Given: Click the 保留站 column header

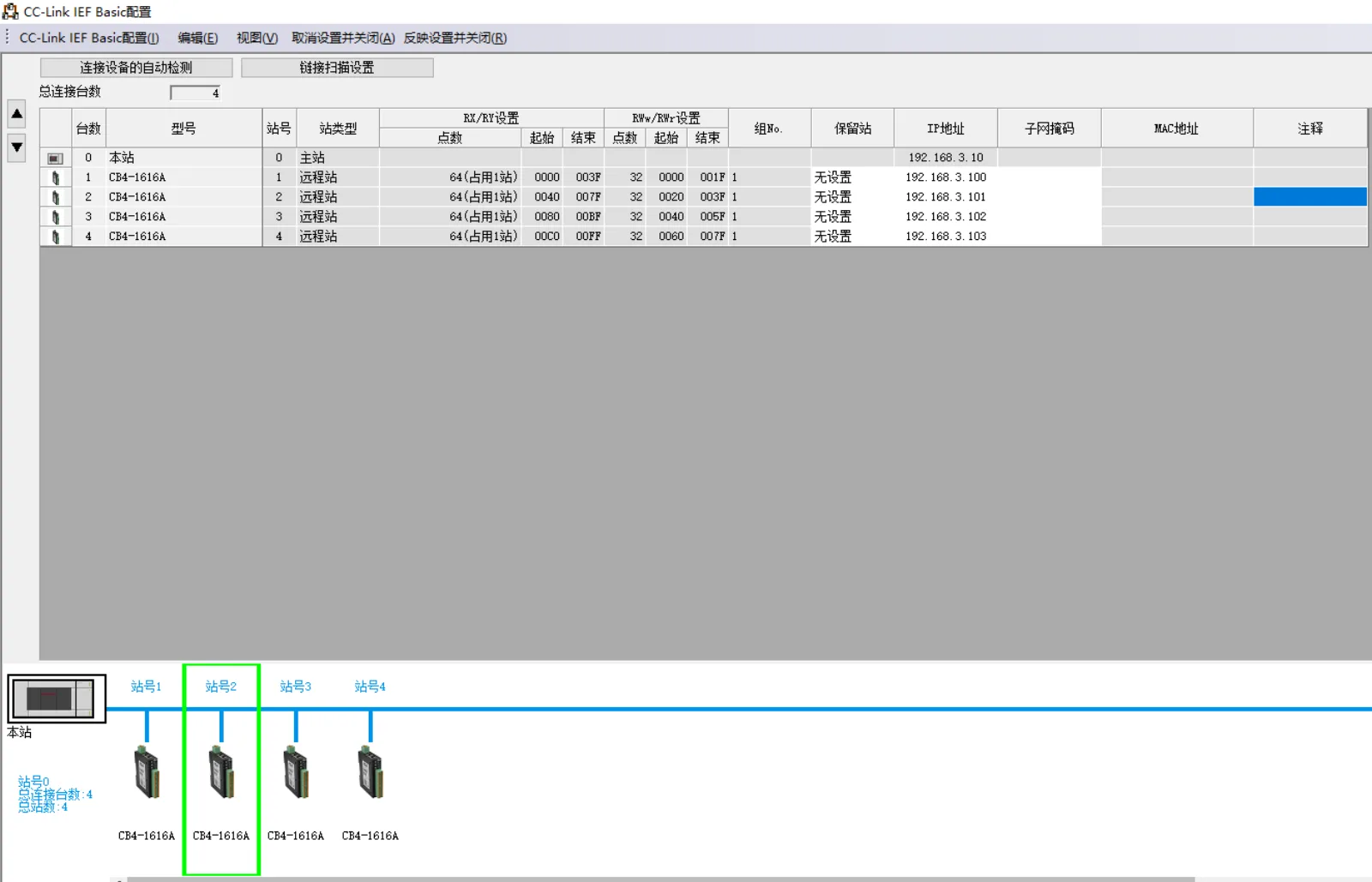Looking at the screenshot, I should 852,129.
